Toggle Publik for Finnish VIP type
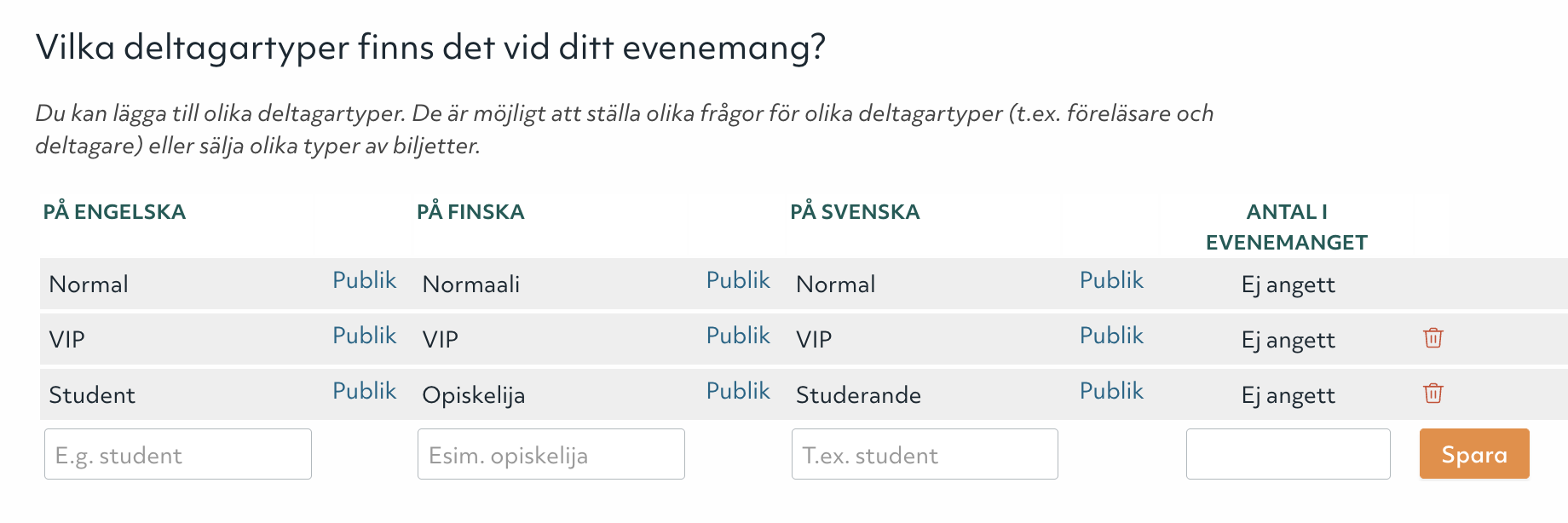The image size is (1568, 523). coord(738,336)
